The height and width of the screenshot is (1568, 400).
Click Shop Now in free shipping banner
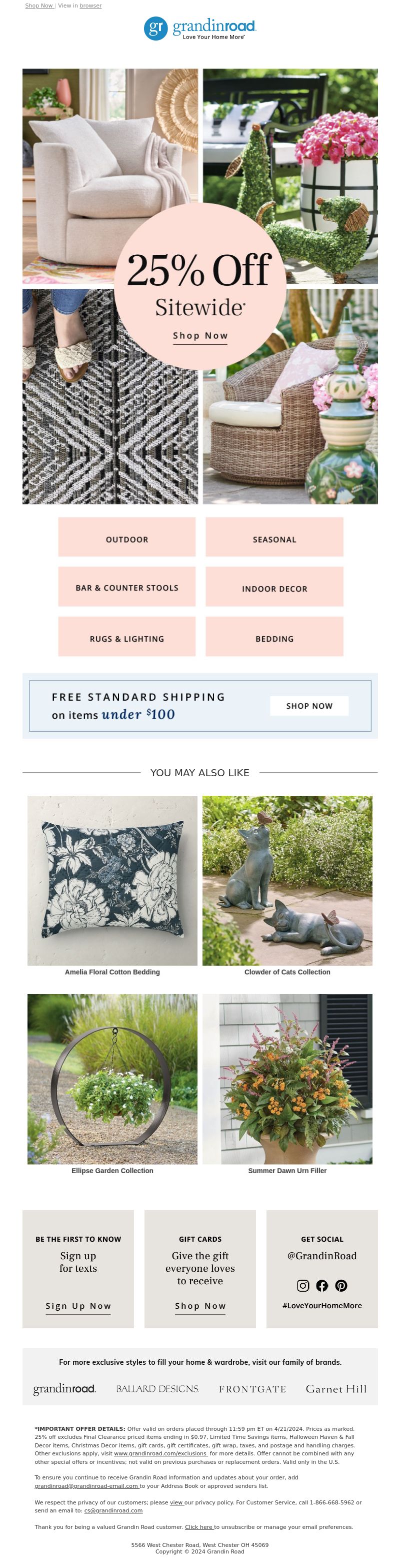[x=309, y=706]
